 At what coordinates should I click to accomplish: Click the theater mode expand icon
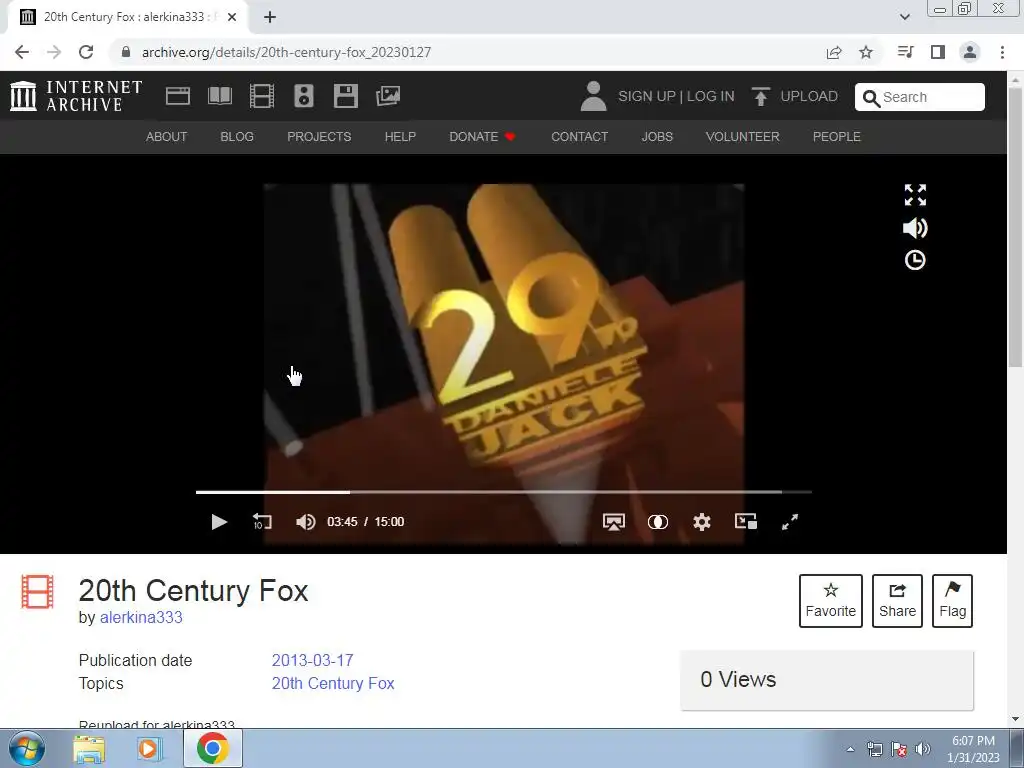(x=915, y=195)
